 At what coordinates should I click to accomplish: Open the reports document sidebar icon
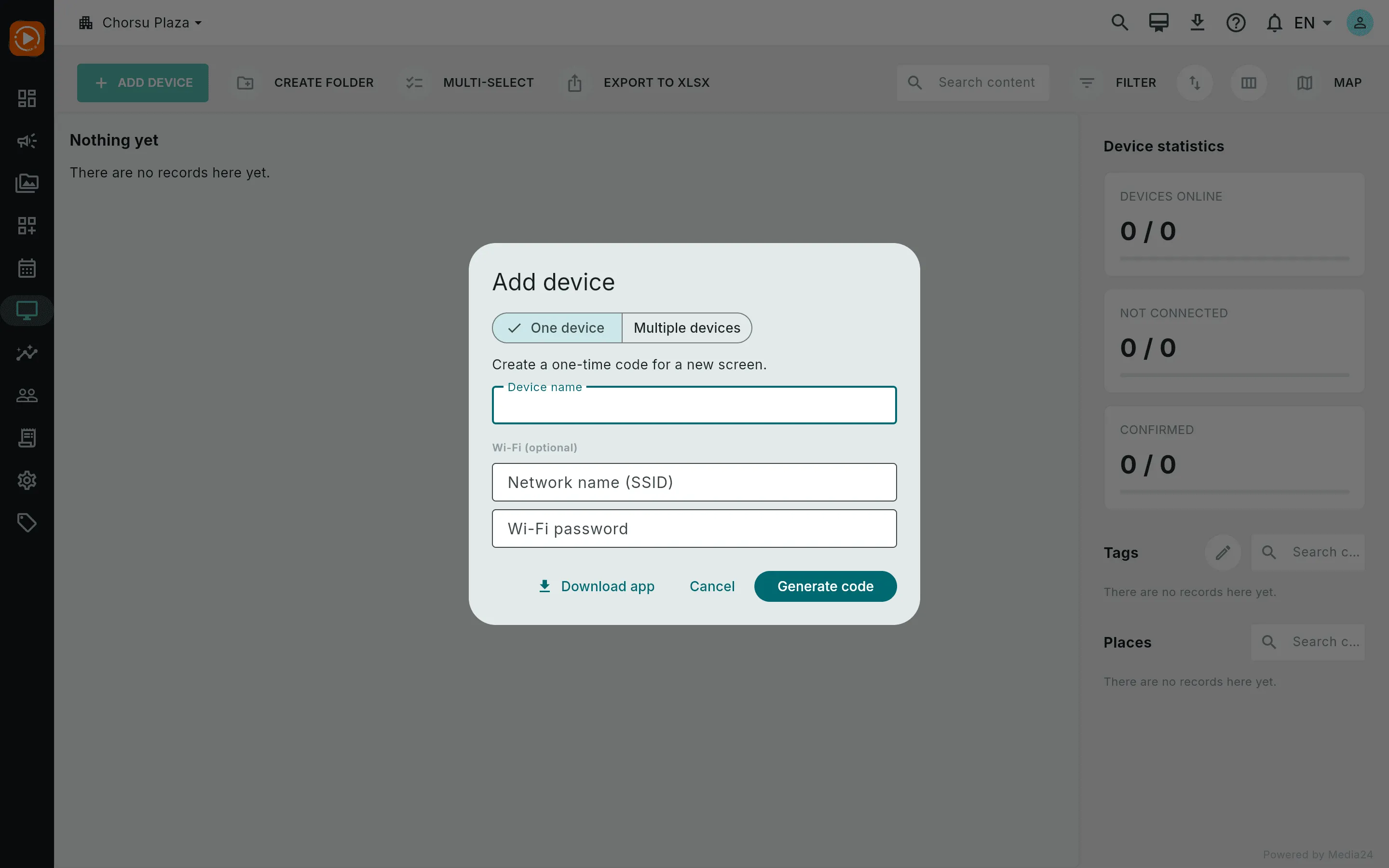[x=27, y=438]
